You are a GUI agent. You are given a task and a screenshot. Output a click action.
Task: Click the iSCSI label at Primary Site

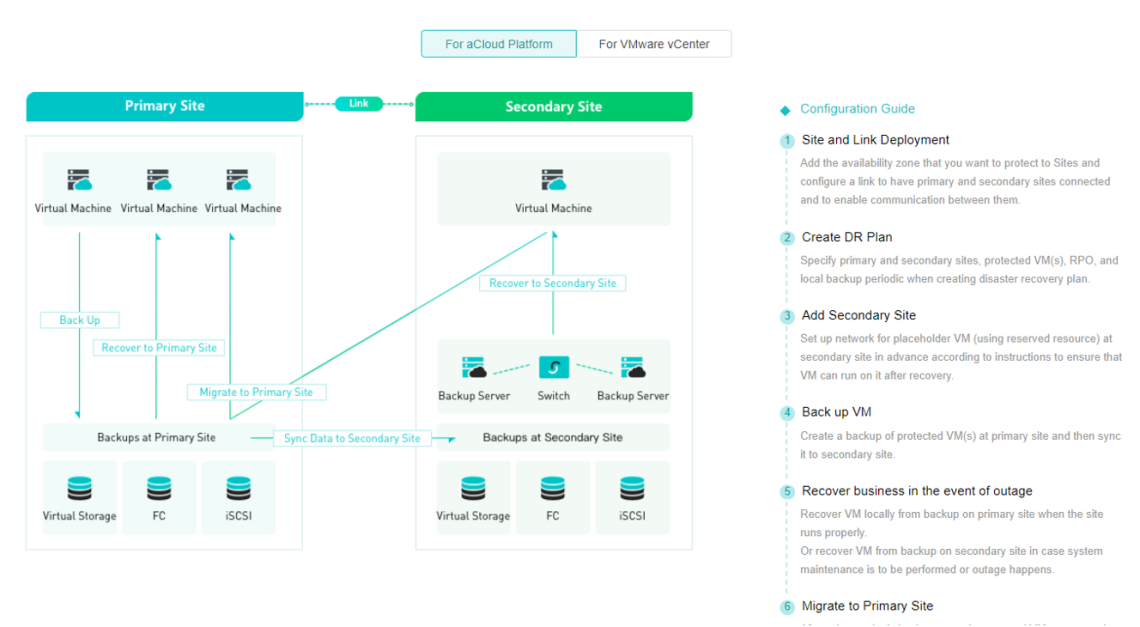pos(238,516)
